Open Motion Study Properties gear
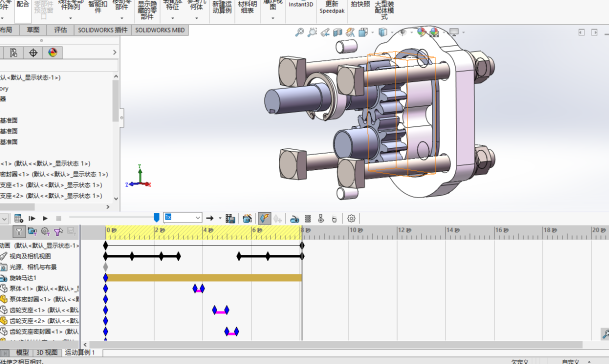The height and width of the screenshot is (364, 609). click(351, 218)
